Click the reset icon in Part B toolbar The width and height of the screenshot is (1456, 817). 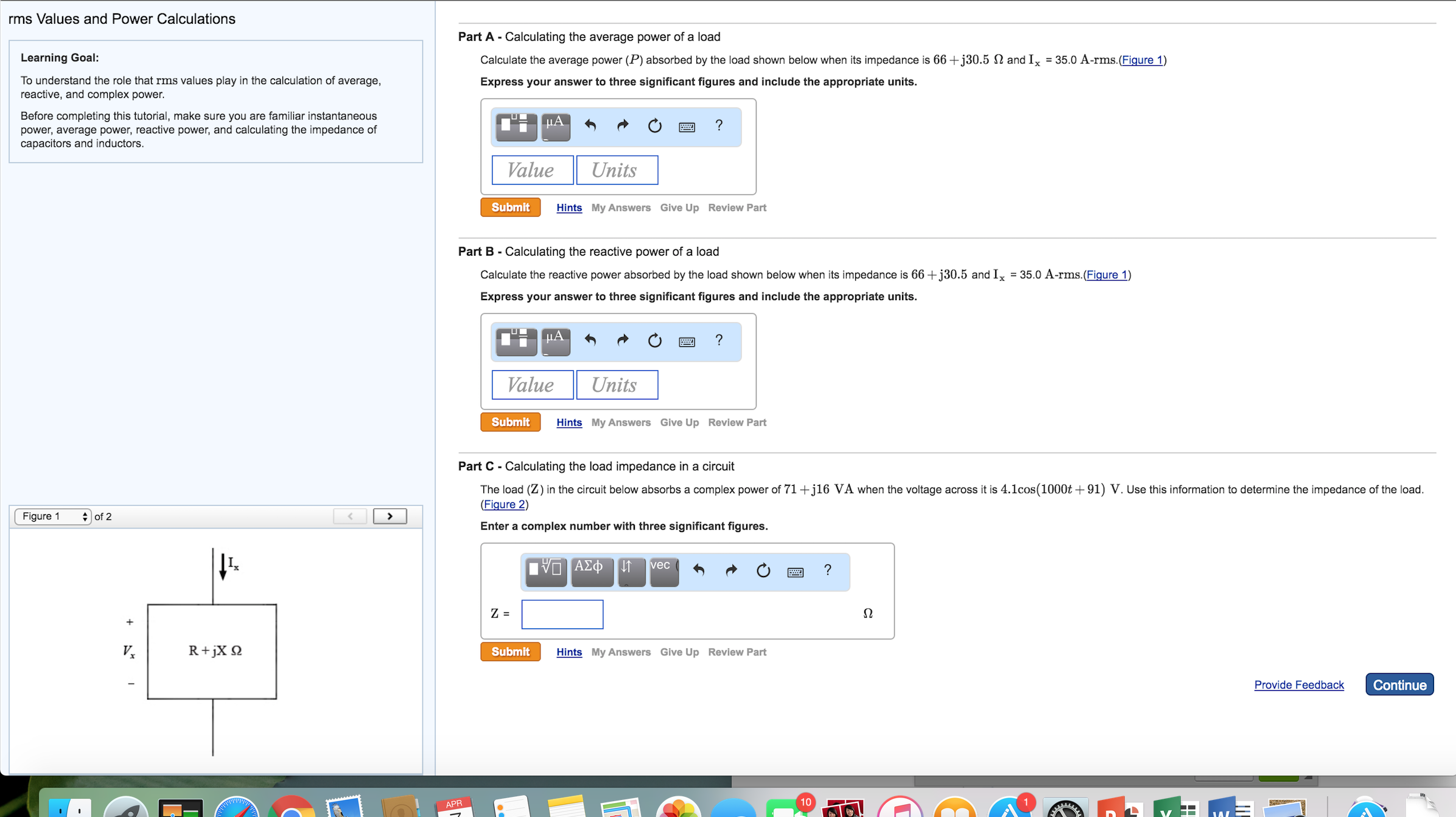654,341
